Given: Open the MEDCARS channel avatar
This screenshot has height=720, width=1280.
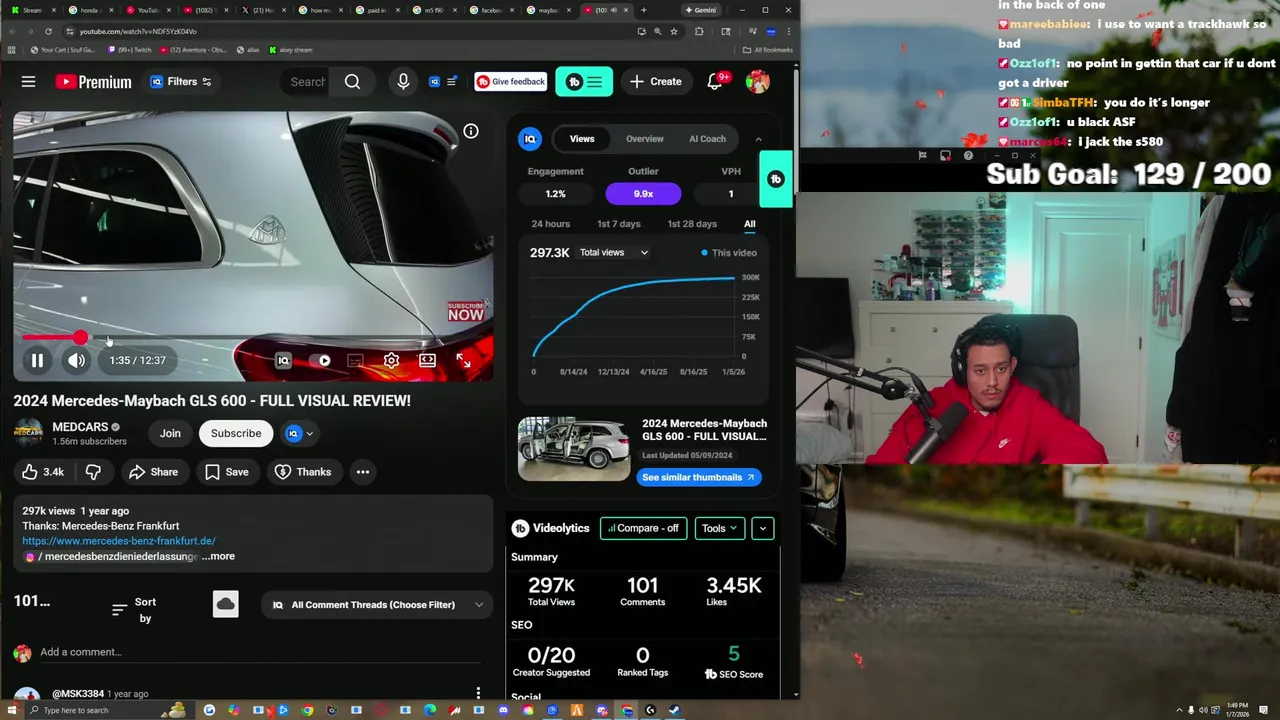Looking at the screenshot, I should (28, 433).
